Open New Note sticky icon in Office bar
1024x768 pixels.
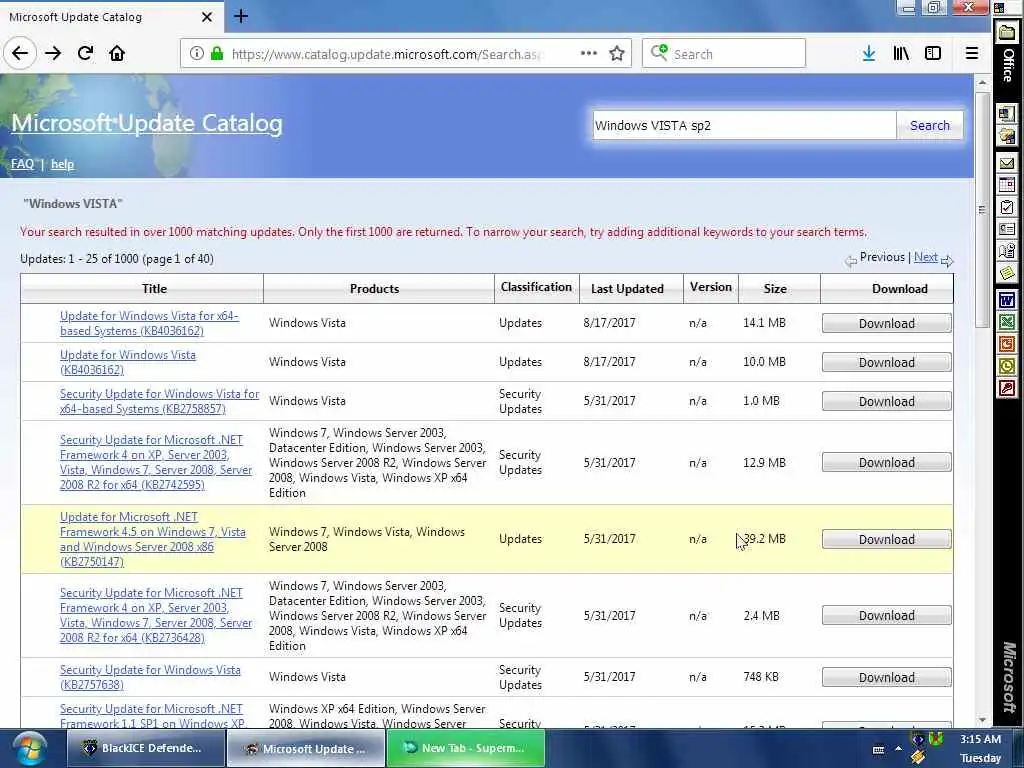pyautogui.click(x=1007, y=272)
